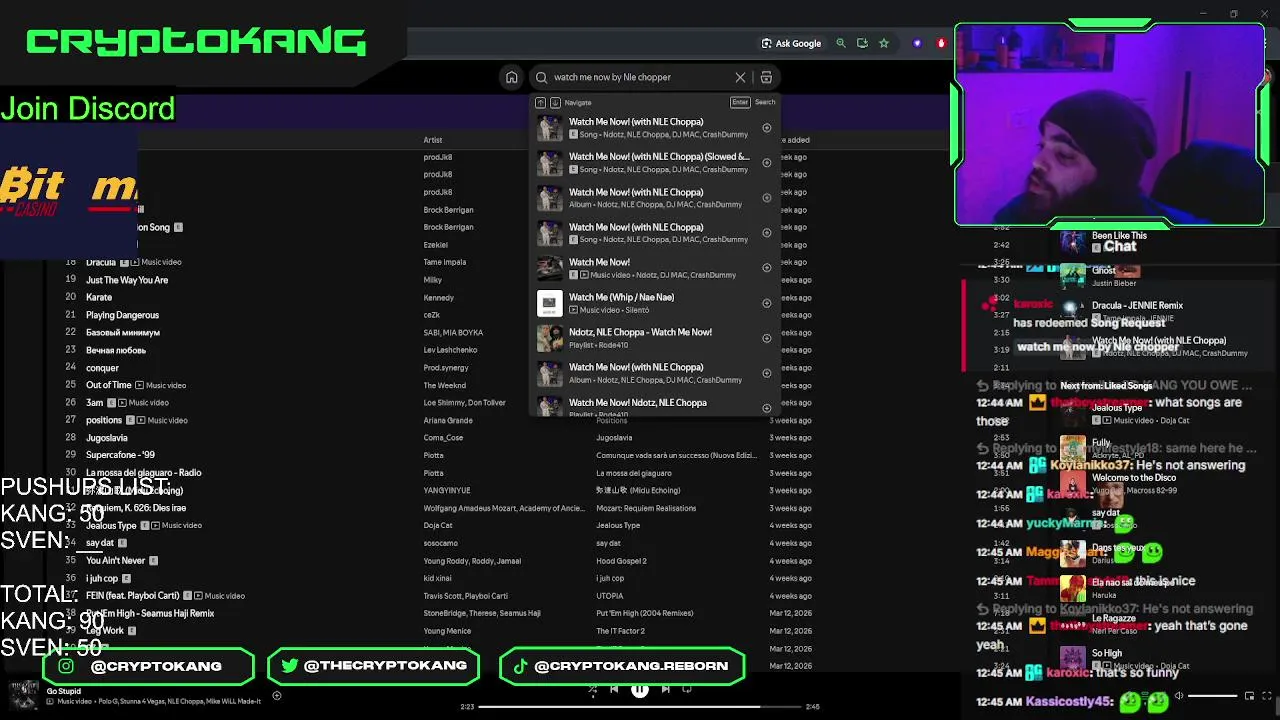Image resolution: width=1280 pixels, height=720 pixels.
Task: Select the 'Watch Me Now!' music video result
Action: [654, 268]
